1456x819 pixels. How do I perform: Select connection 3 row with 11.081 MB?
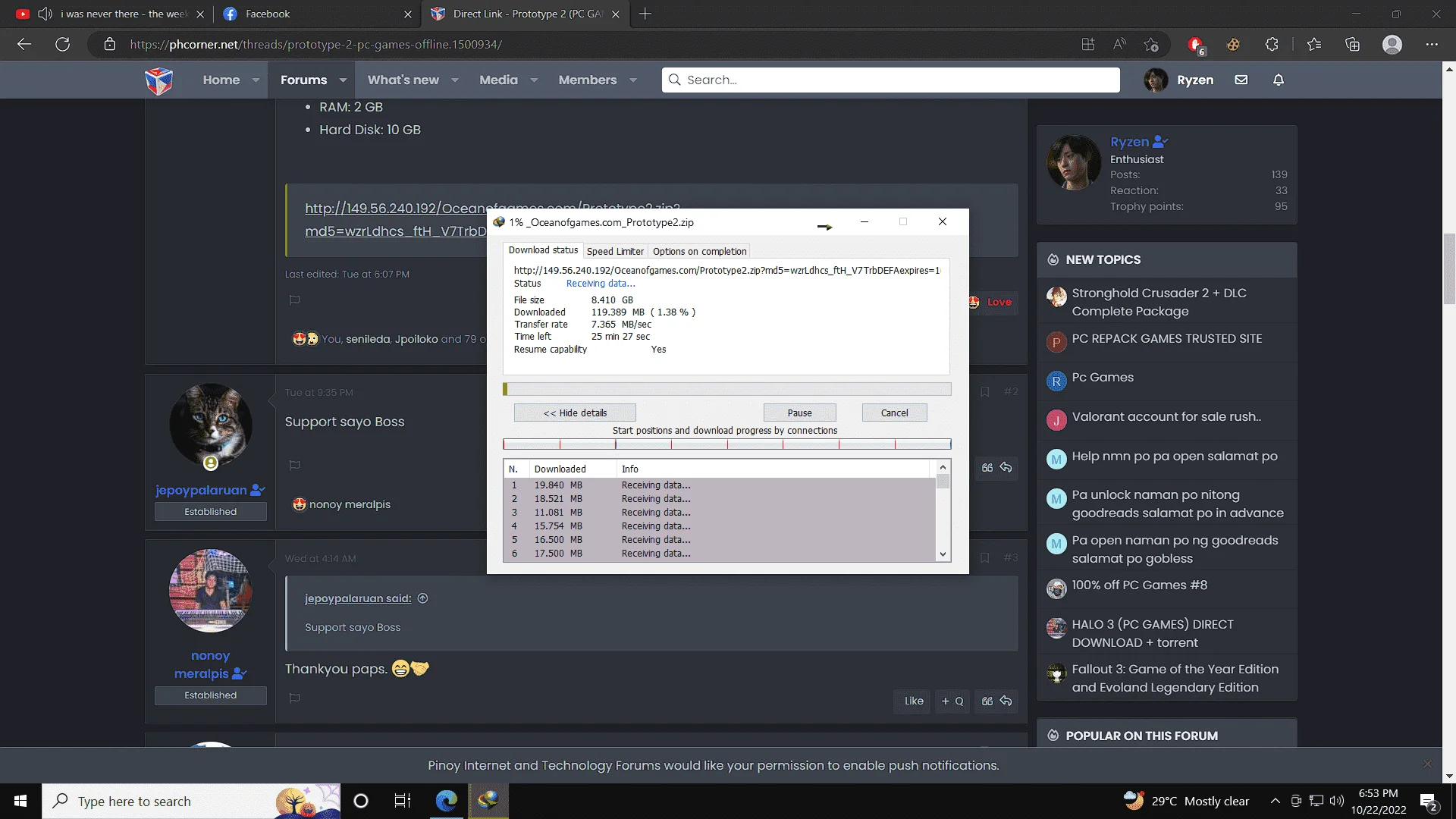tap(720, 513)
